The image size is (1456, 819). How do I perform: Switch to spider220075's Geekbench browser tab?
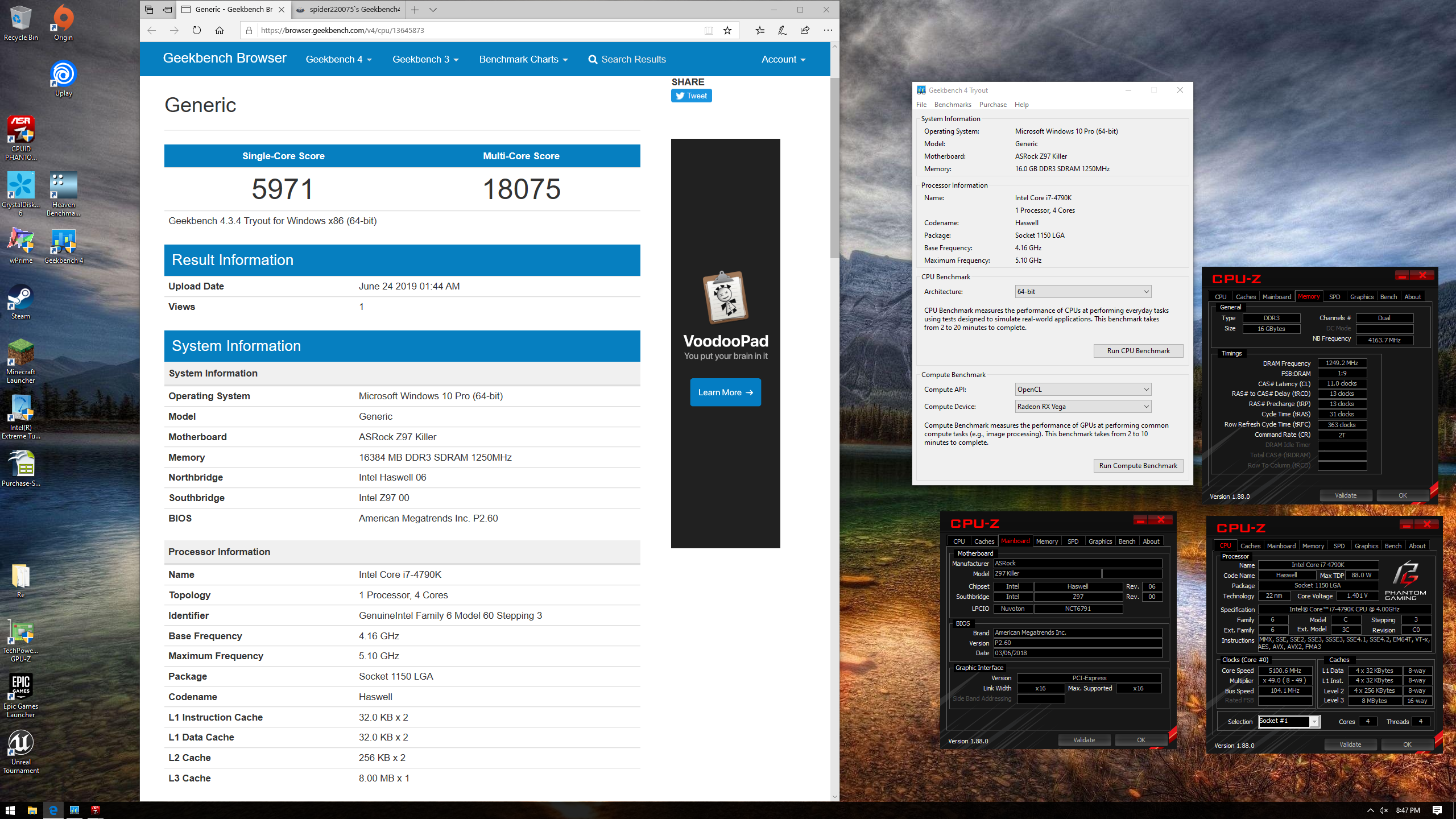(348, 10)
